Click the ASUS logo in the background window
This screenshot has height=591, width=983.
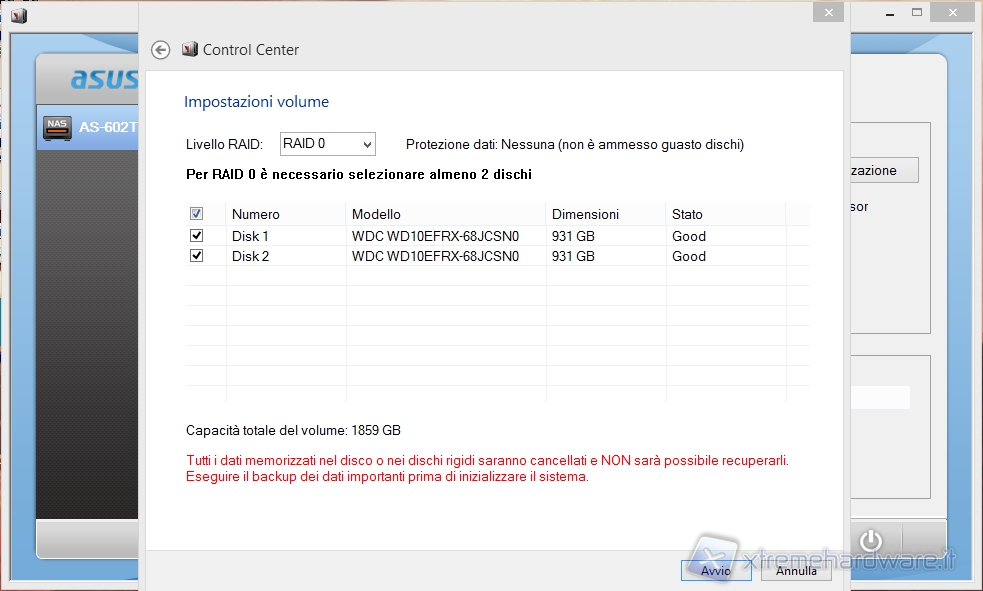pos(103,79)
